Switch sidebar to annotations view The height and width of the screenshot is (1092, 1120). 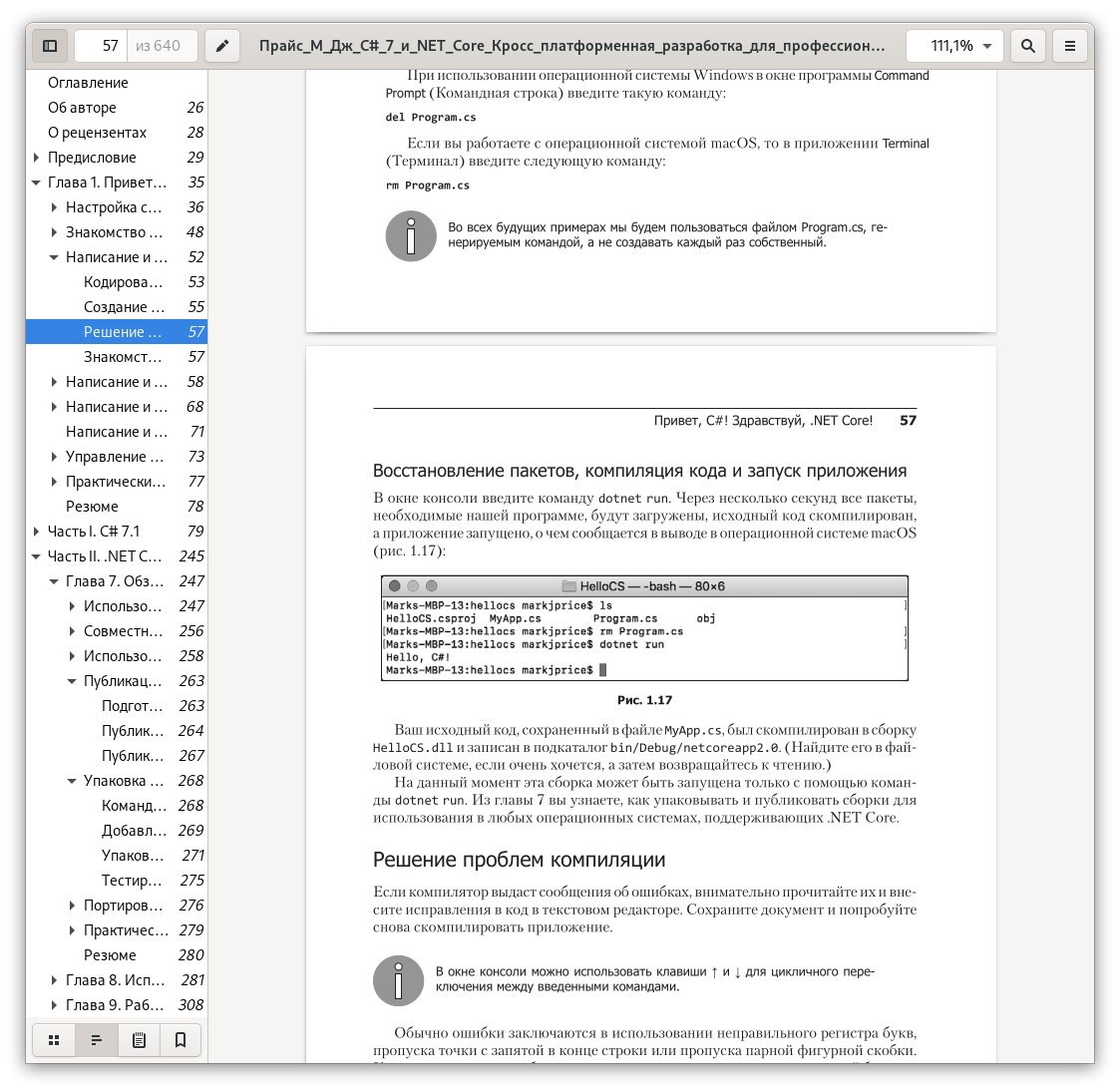coord(139,1040)
